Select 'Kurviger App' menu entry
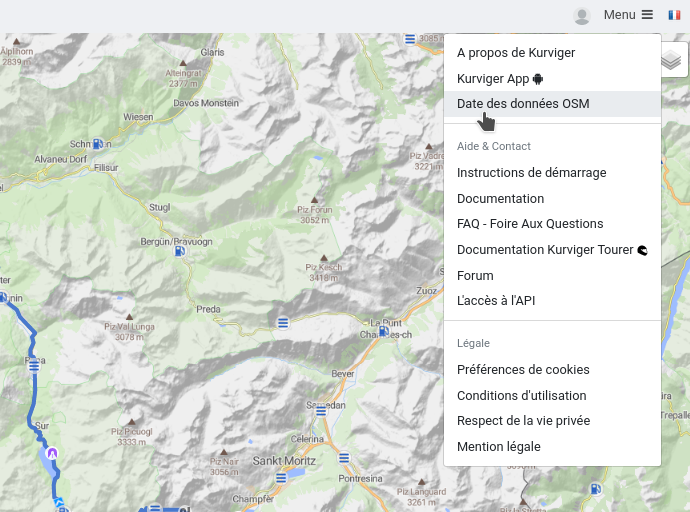This screenshot has height=512, width=690. pyautogui.click(x=552, y=79)
